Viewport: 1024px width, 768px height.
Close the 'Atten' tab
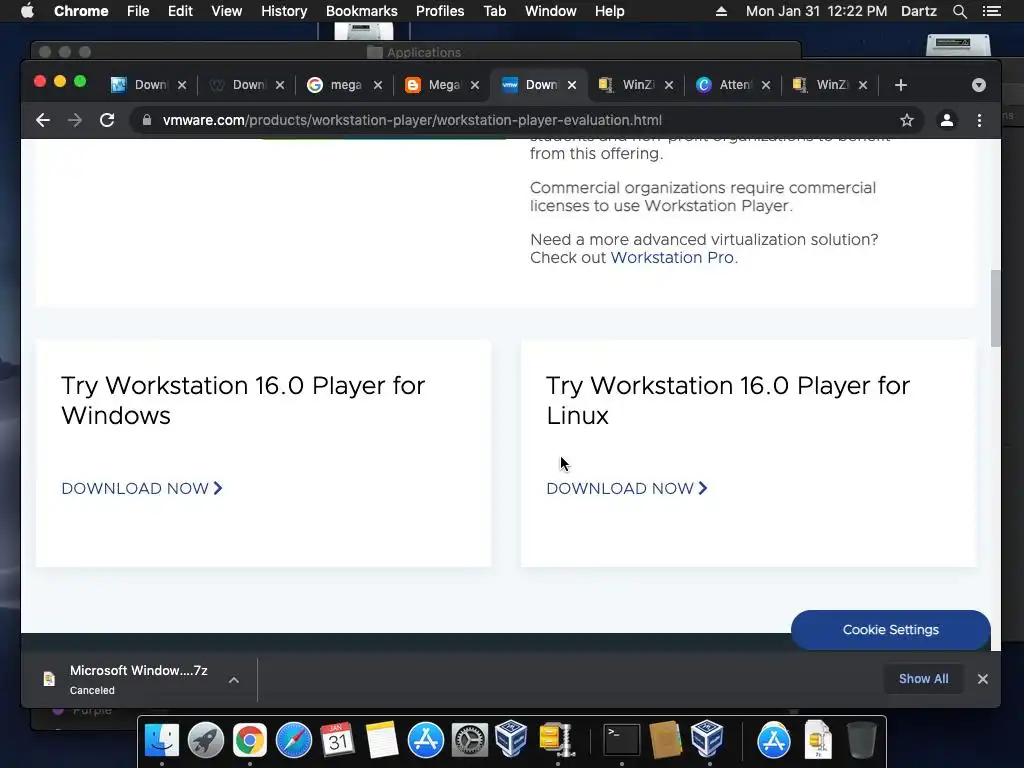pyautogui.click(x=766, y=85)
